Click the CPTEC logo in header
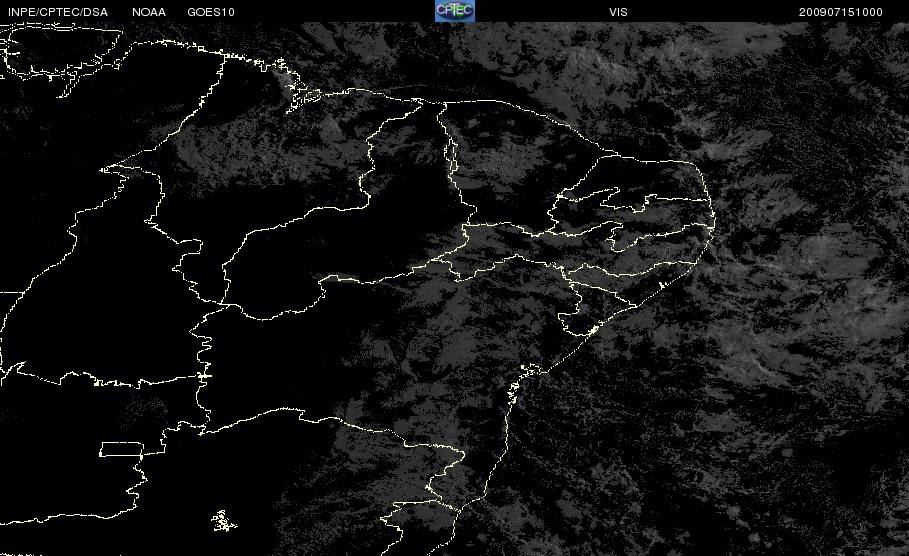The height and width of the screenshot is (556, 909). [454, 10]
